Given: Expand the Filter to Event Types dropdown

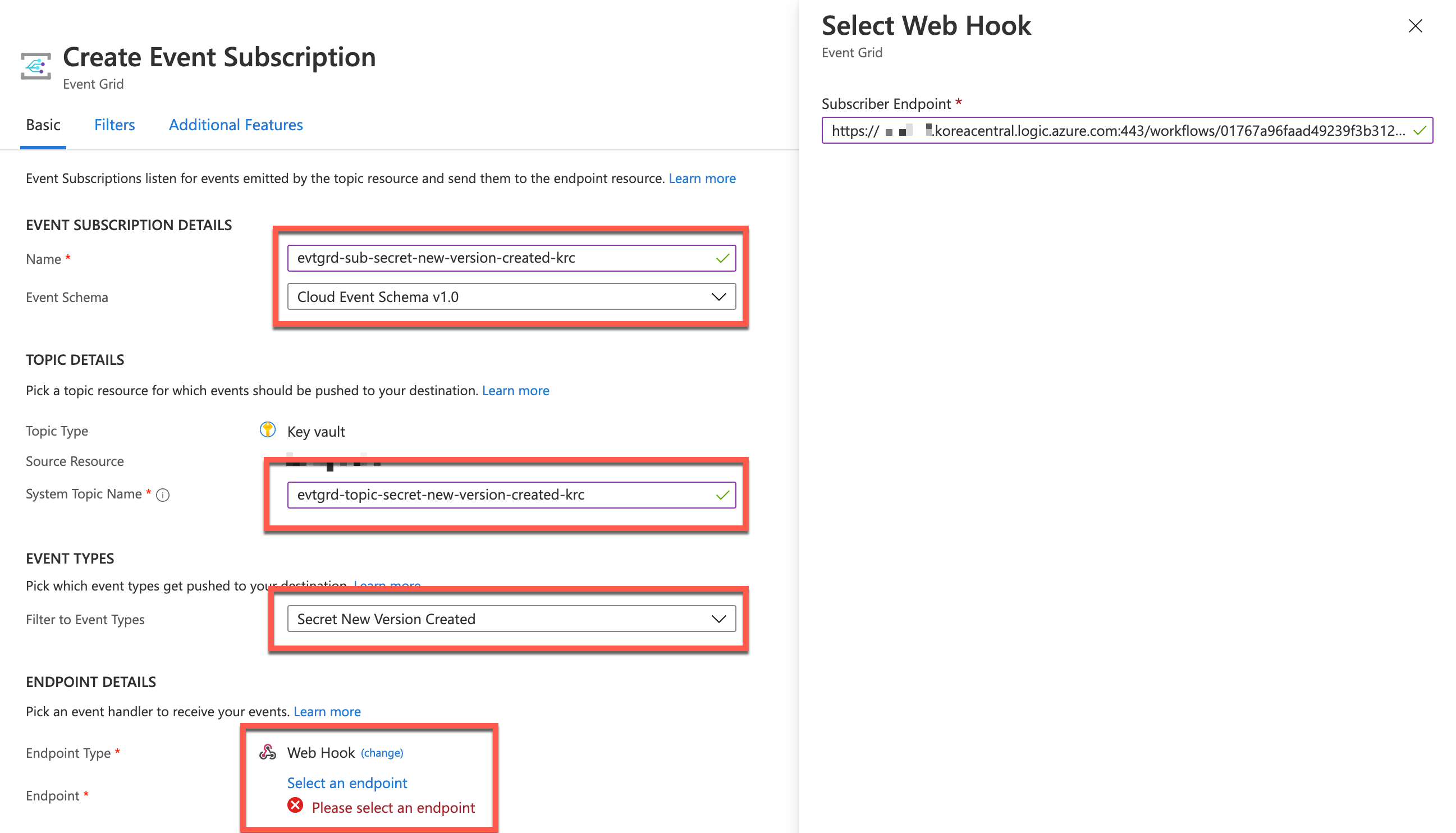Looking at the screenshot, I should [511, 619].
